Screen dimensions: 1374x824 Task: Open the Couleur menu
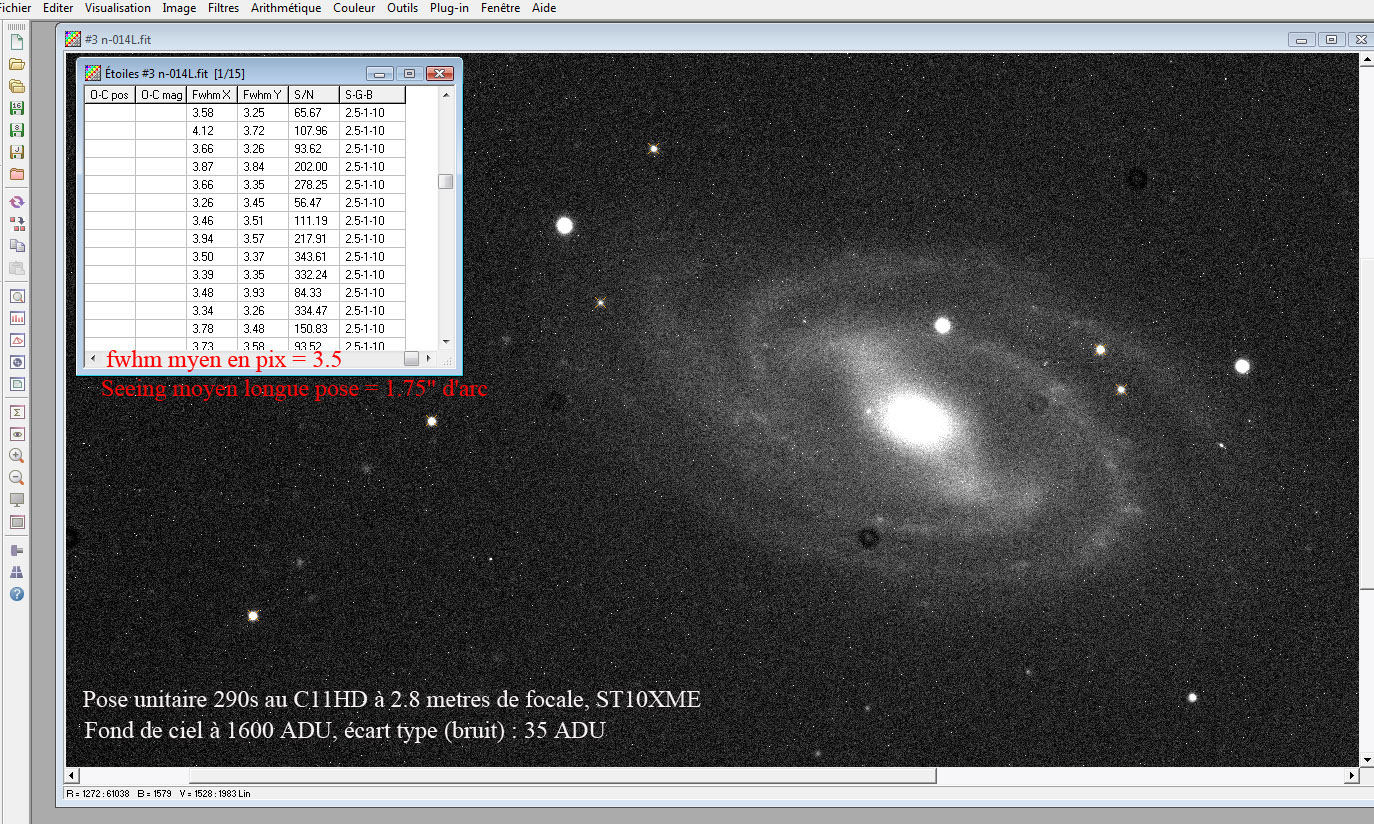click(x=354, y=8)
